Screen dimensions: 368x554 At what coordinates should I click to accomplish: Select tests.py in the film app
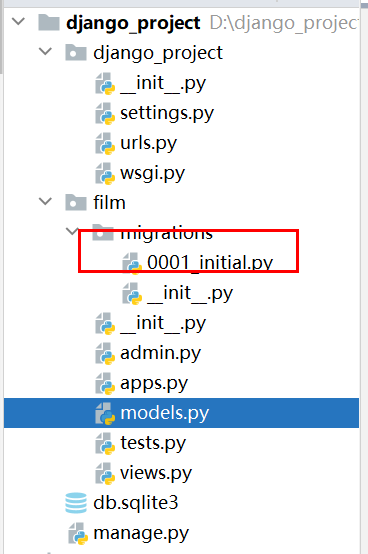(x=153, y=443)
